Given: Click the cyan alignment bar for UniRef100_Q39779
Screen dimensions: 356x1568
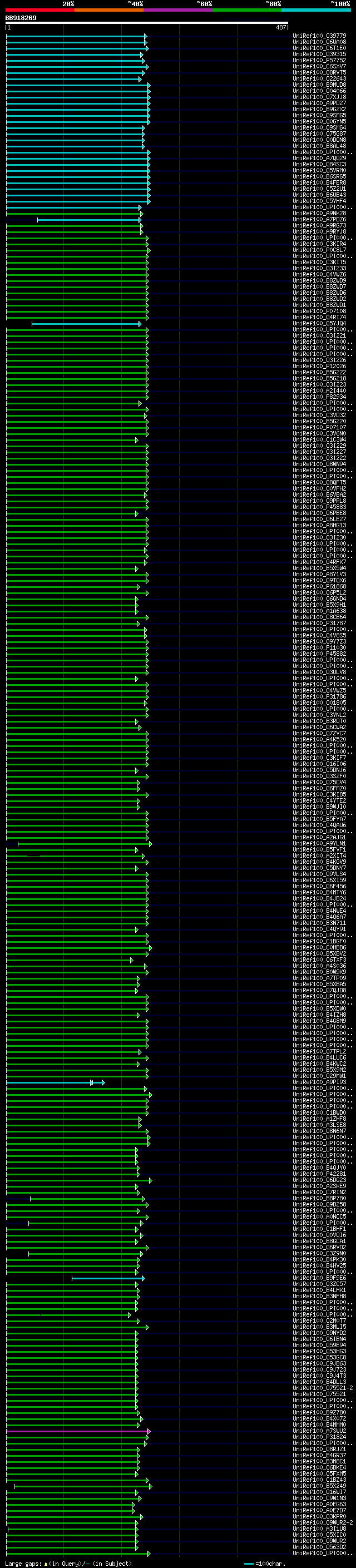Looking at the screenshot, I should point(77,36).
